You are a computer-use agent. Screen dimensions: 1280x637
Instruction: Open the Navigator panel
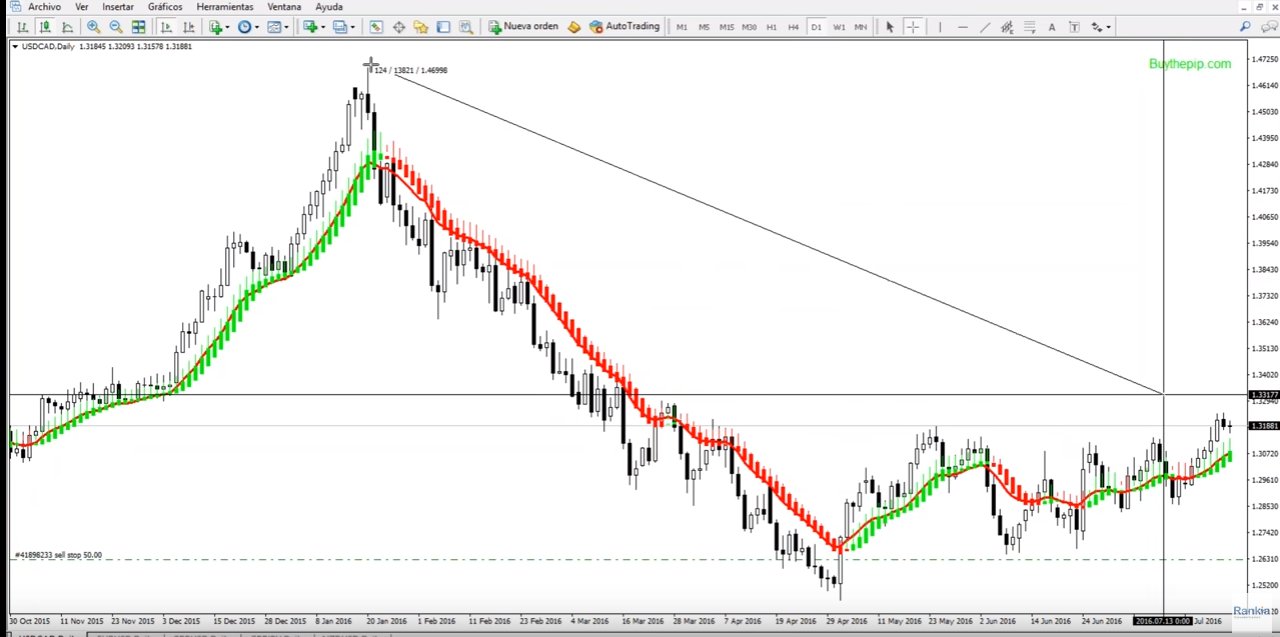click(421, 27)
